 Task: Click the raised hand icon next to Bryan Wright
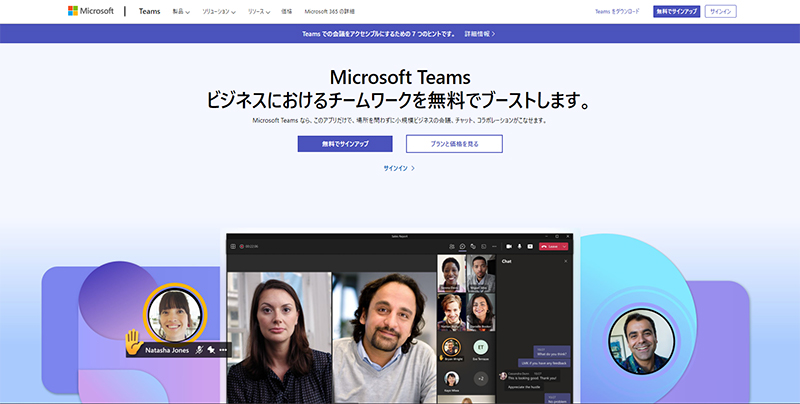point(441,358)
